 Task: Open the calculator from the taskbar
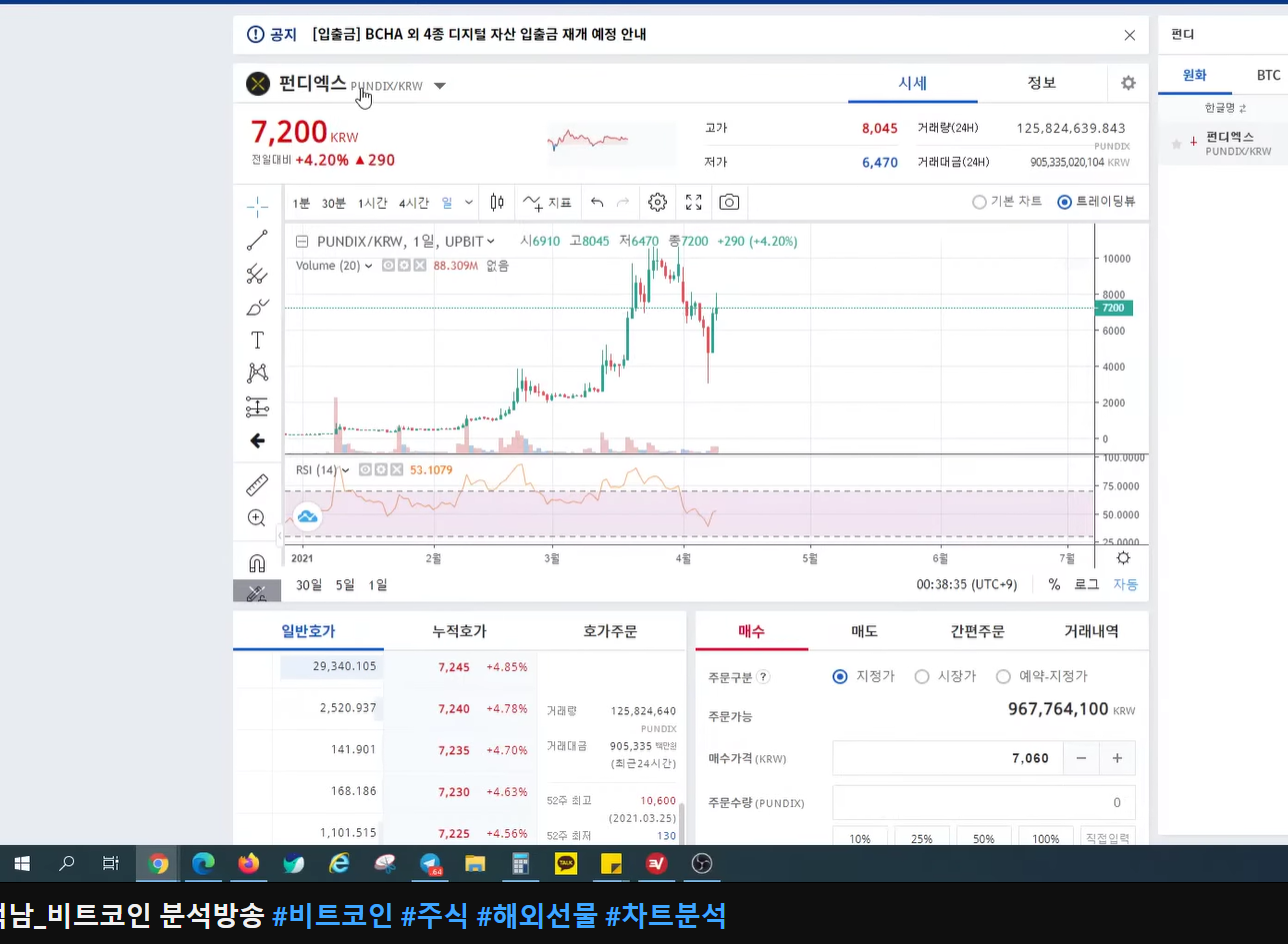[x=520, y=863]
